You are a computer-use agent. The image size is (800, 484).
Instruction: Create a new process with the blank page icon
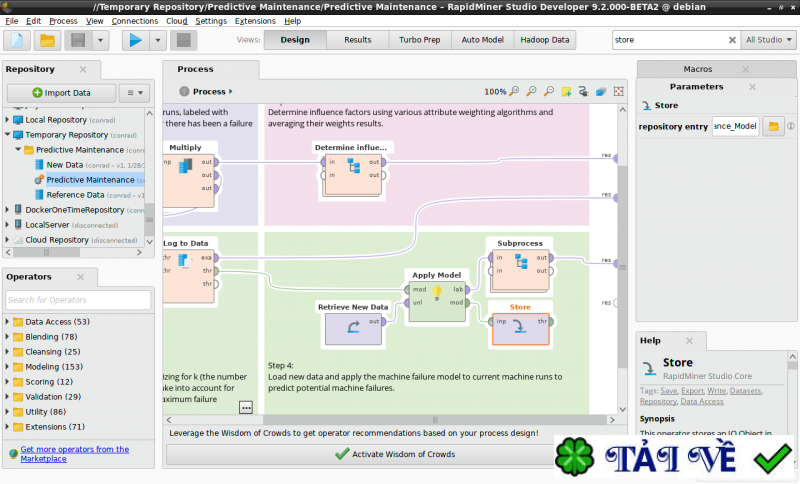tap(17, 40)
